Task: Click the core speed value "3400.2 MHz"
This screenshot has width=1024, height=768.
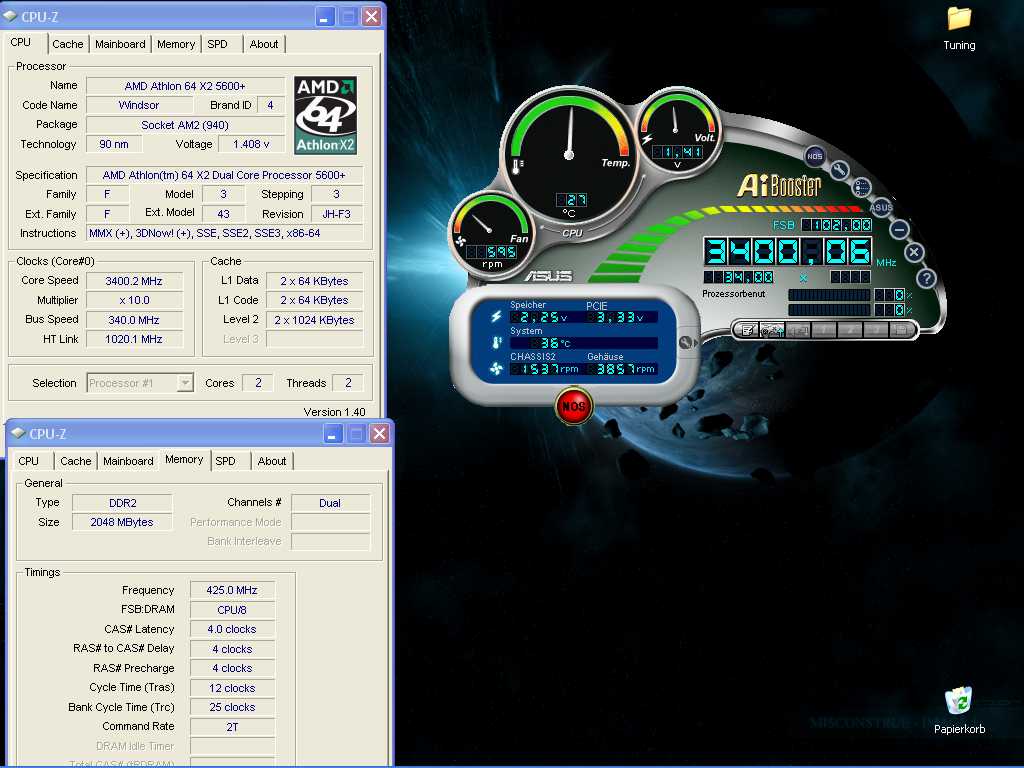Action: click(x=134, y=281)
